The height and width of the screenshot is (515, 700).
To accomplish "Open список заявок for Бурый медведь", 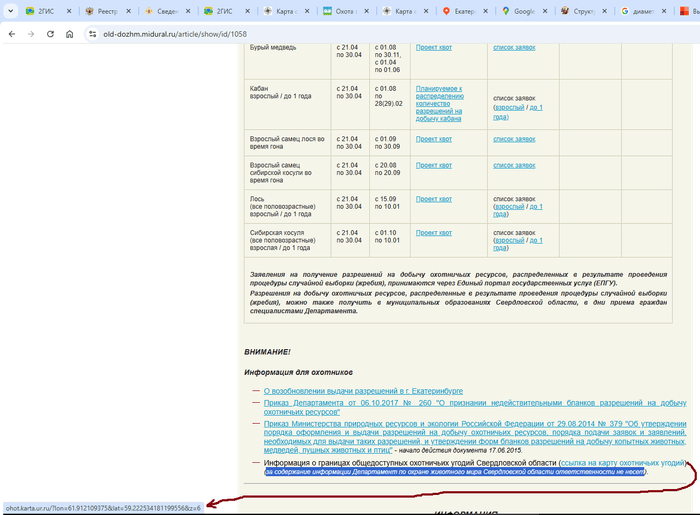I will coord(514,47).
